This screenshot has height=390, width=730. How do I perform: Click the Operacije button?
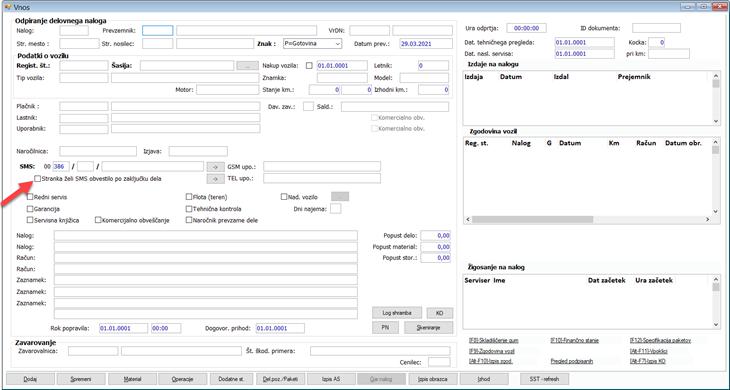click(182, 379)
